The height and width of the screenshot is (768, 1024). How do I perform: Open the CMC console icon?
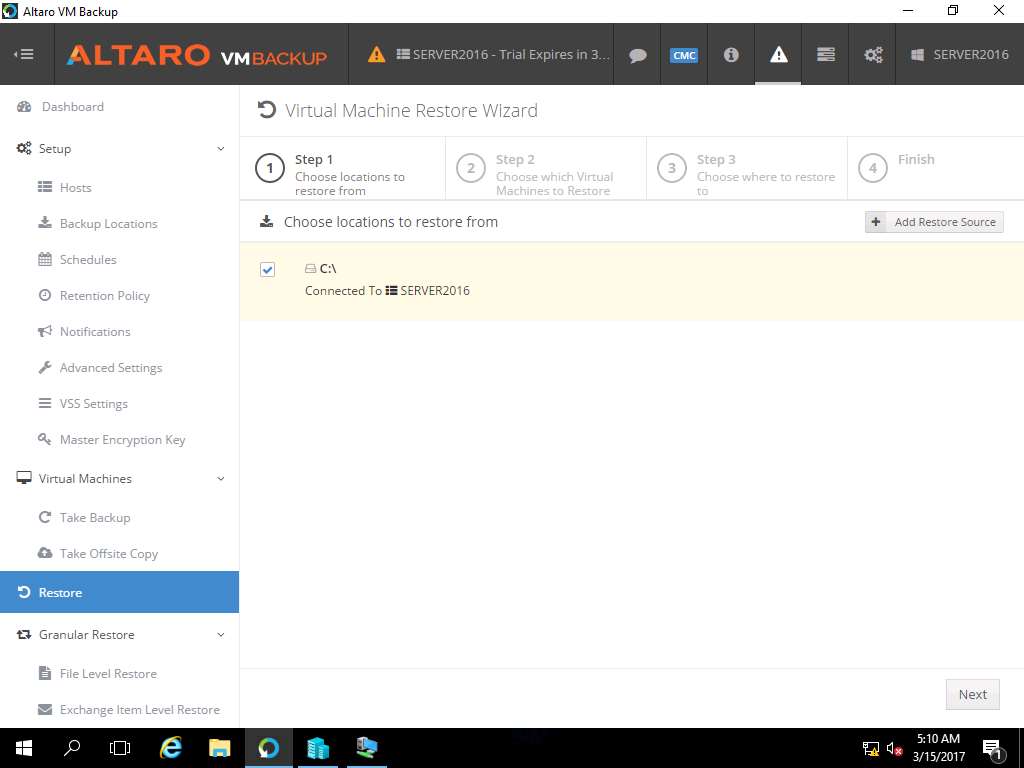coord(684,55)
